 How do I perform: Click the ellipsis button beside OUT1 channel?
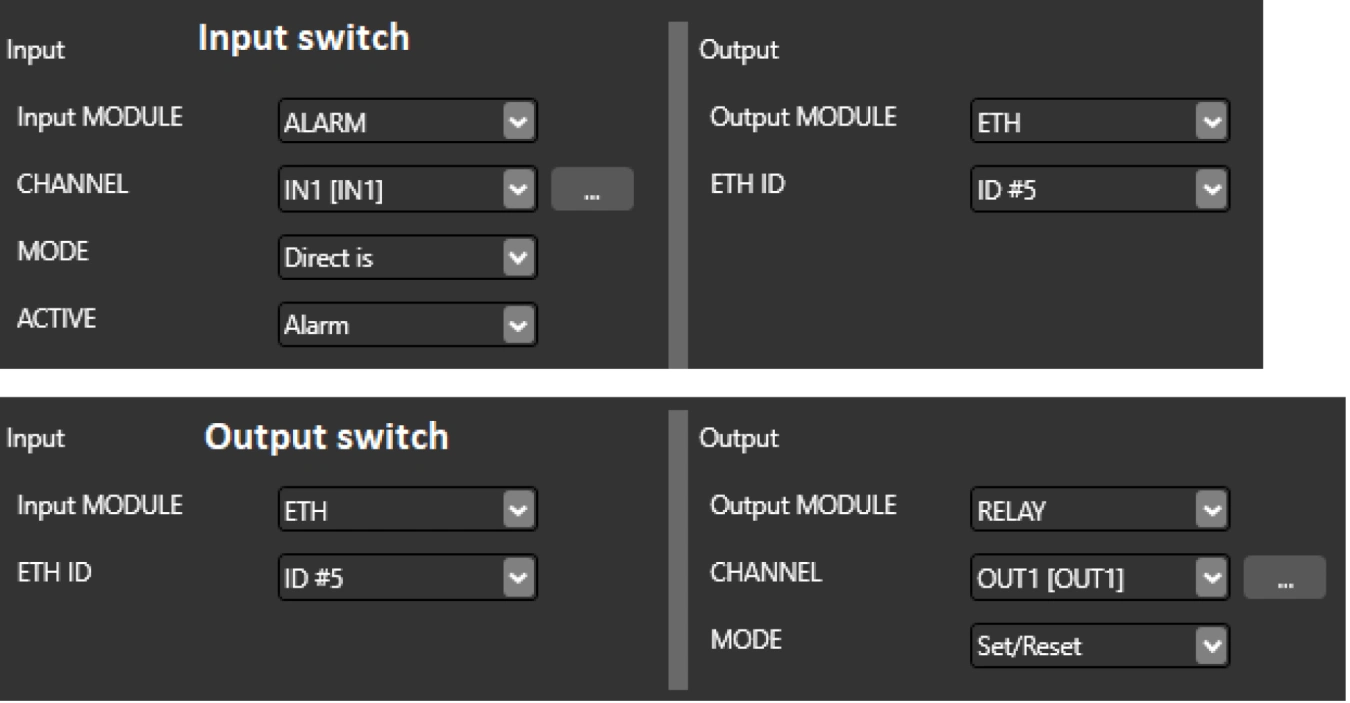pyautogui.click(x=1285, y=578)
